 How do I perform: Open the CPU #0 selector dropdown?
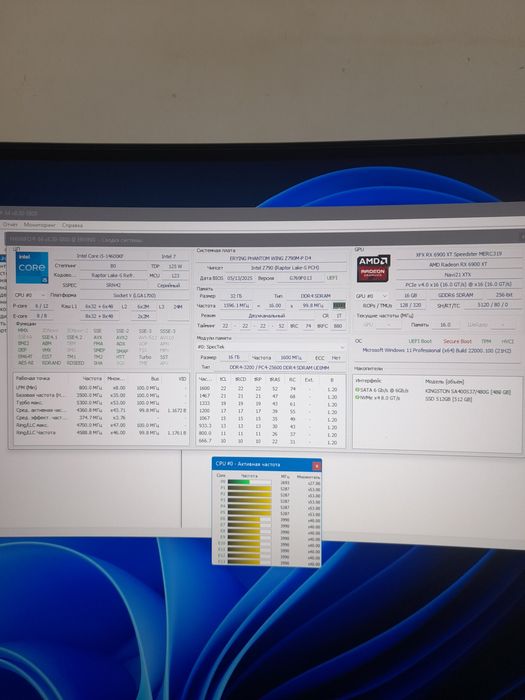[29, 295]
